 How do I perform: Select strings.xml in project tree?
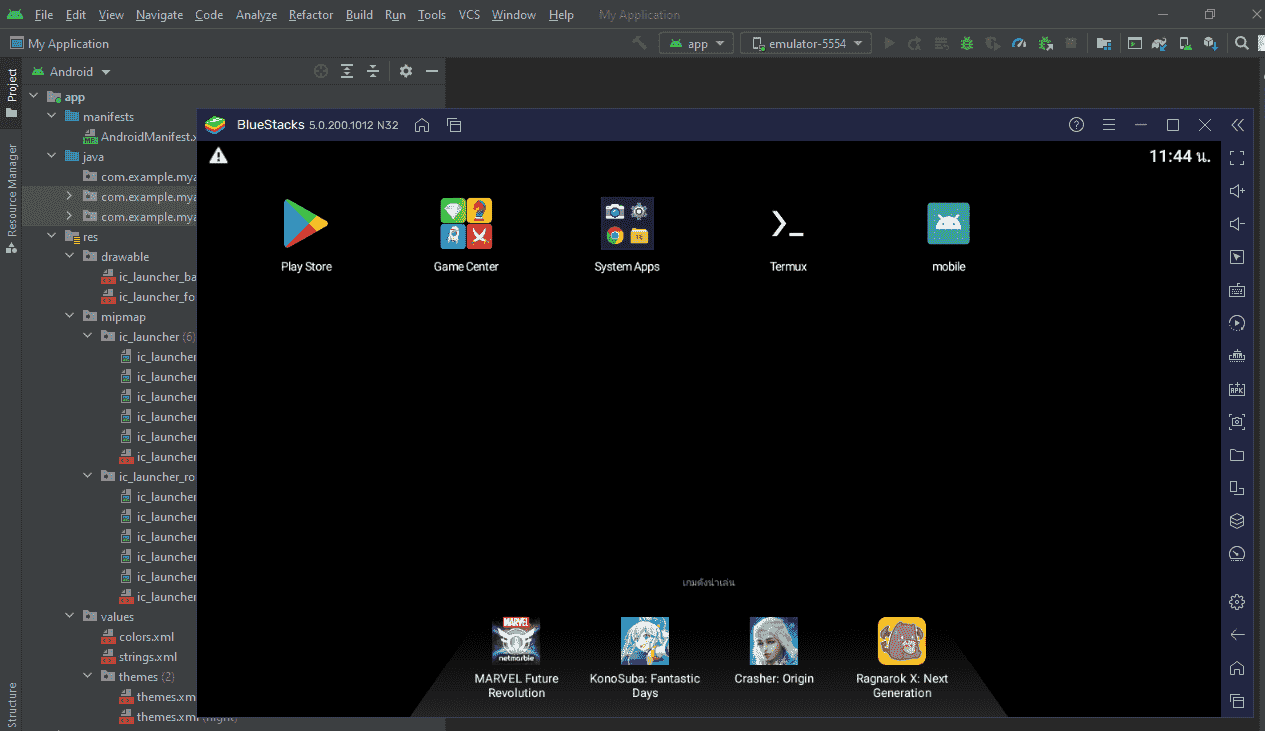coord(139,657)
